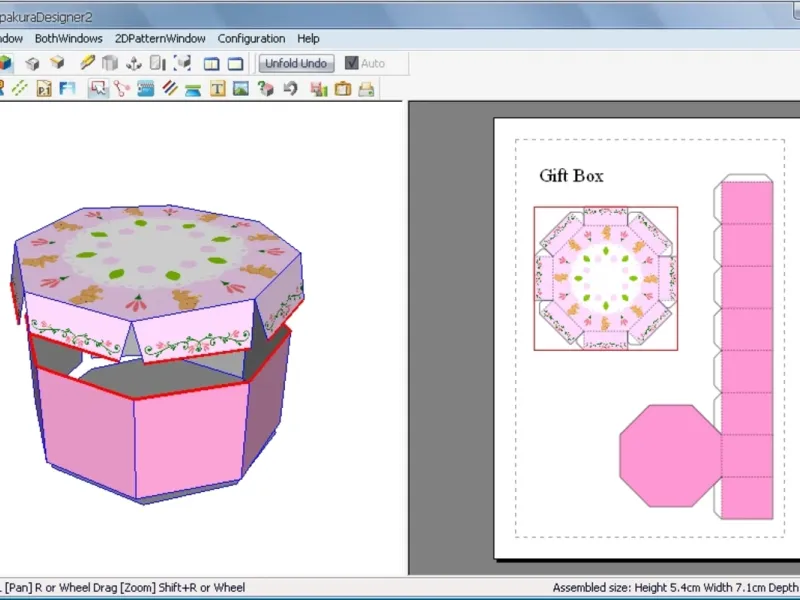Show single window layout icon
The height and width of the screenshot is (600, 800).
coord(235,64)
